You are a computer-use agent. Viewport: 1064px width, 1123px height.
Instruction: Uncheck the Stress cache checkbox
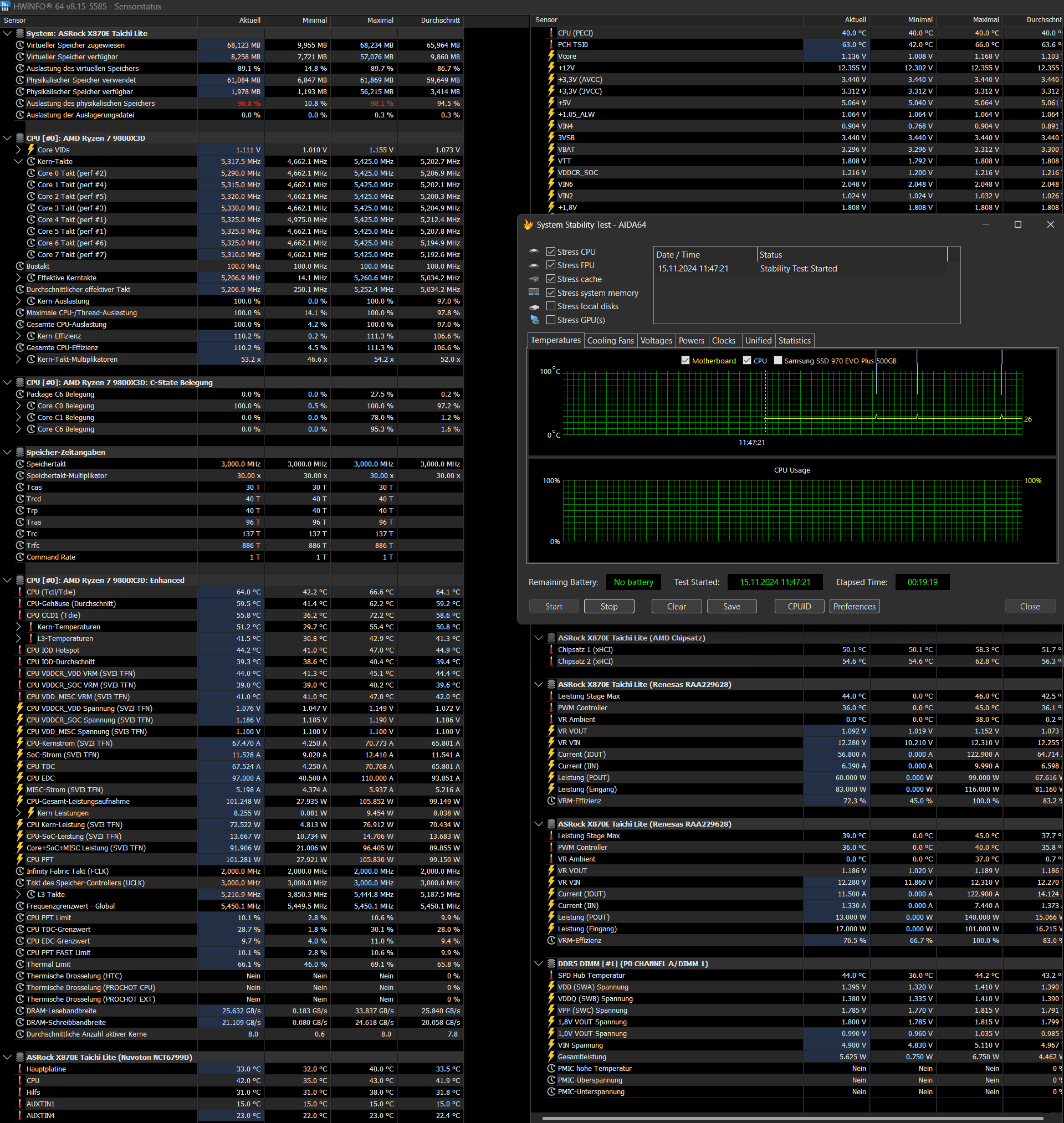[x=551, y=279]
